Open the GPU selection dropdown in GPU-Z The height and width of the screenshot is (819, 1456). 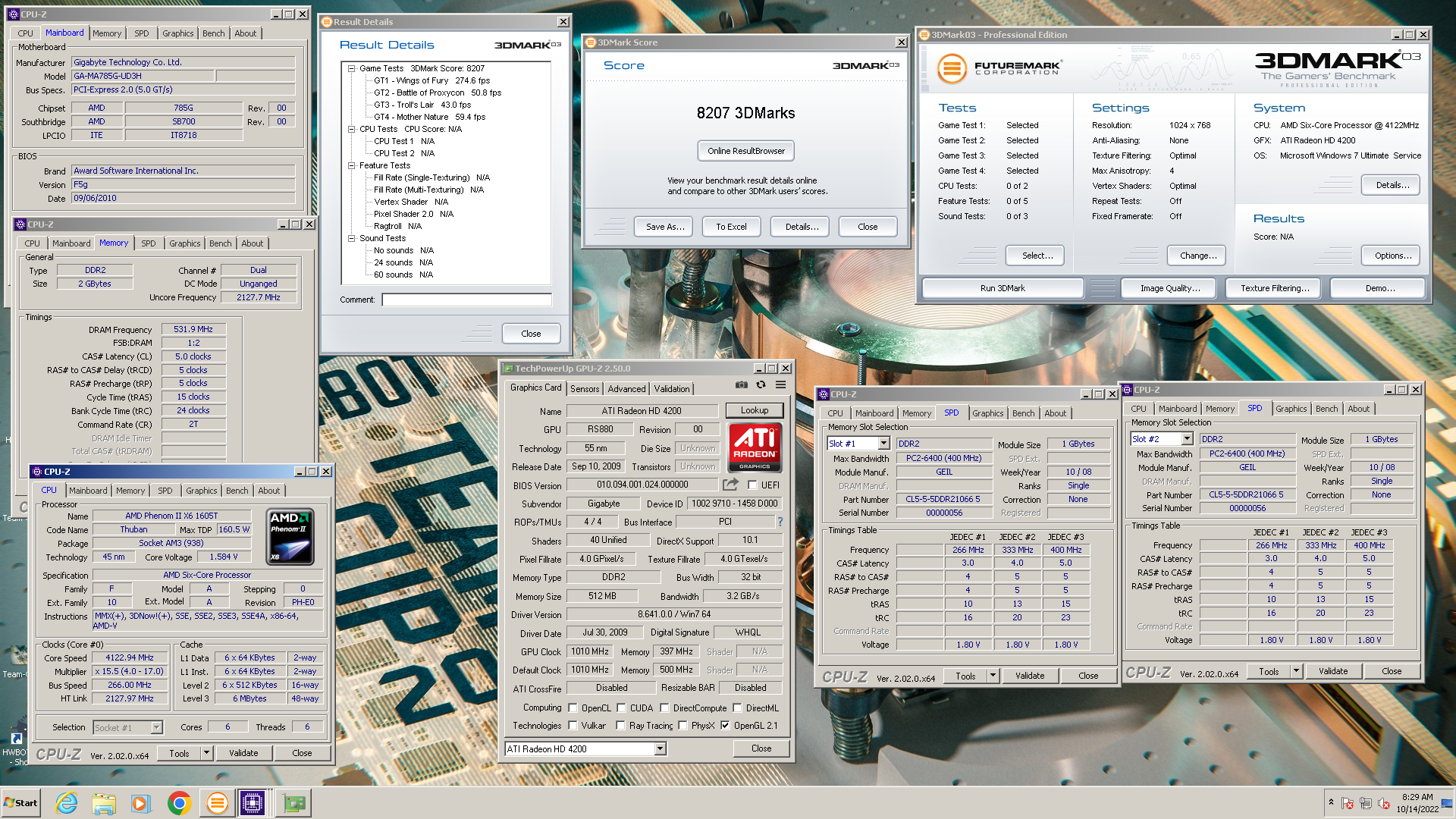point(660,749)
